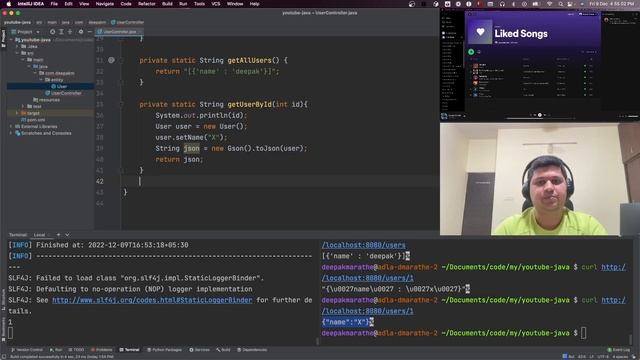Open the Refactor menu
Image resolution: width=640 pixels, height=360 pixels.
[x=147, y=4]
